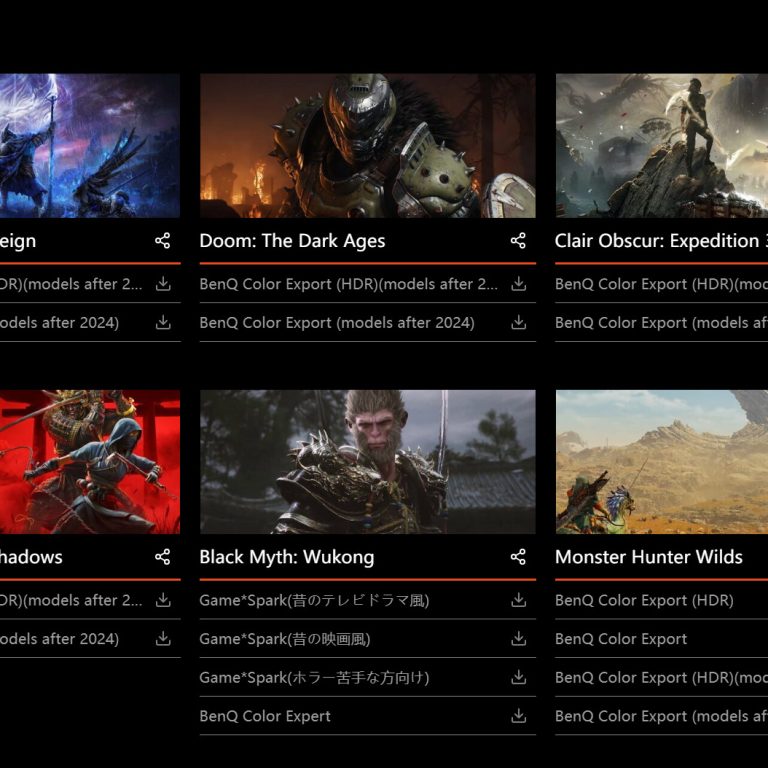Download Game*Spark ホラー苦手な方向け profile
This screenshot has width=768, height=768.
[518, 678]
